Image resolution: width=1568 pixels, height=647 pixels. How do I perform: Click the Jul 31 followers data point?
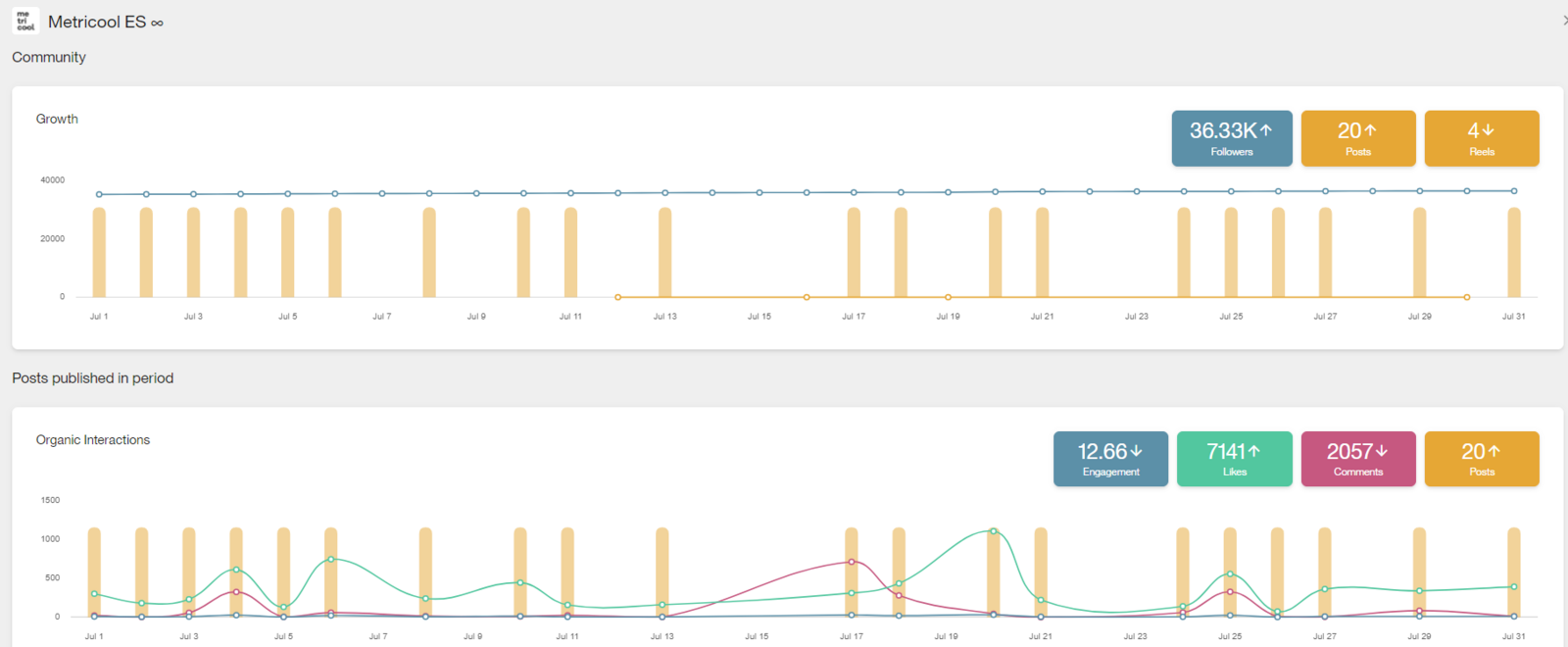[x=1514, y=191]
